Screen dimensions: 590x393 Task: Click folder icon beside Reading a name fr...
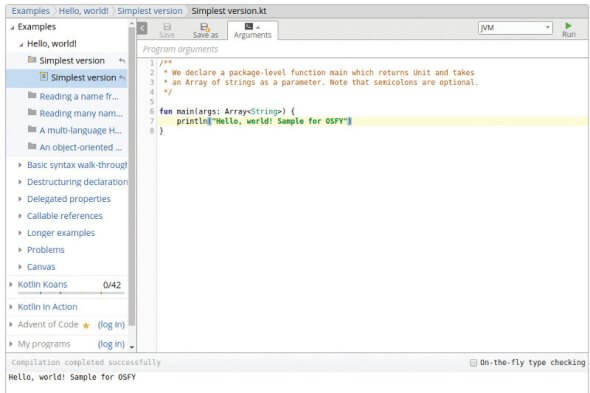pyautogui.click(x=32, y=95)
